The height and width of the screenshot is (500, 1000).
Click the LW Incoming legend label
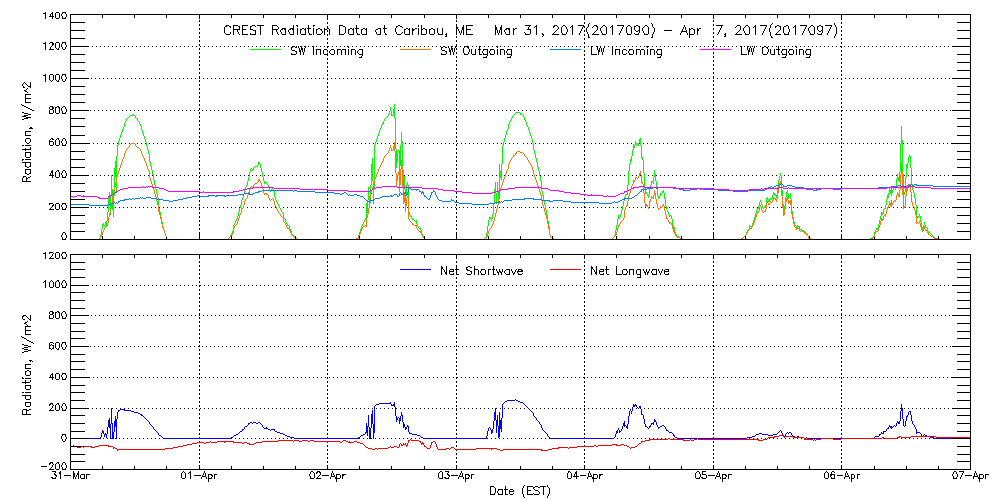tap(626, 52)
